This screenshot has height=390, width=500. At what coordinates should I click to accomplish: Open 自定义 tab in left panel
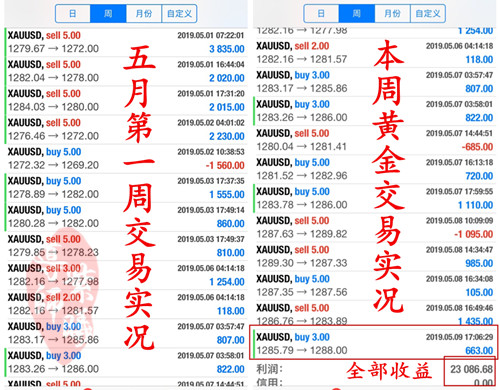click(x=179, y=14)
